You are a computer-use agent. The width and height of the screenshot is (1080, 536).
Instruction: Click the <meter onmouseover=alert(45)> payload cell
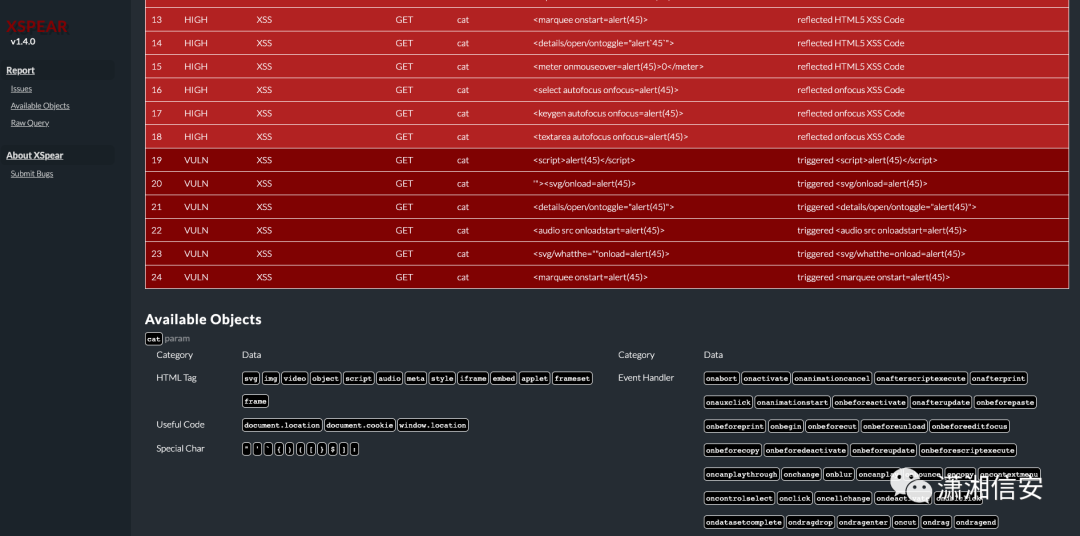pyautogui.click(x=618, y=66)
